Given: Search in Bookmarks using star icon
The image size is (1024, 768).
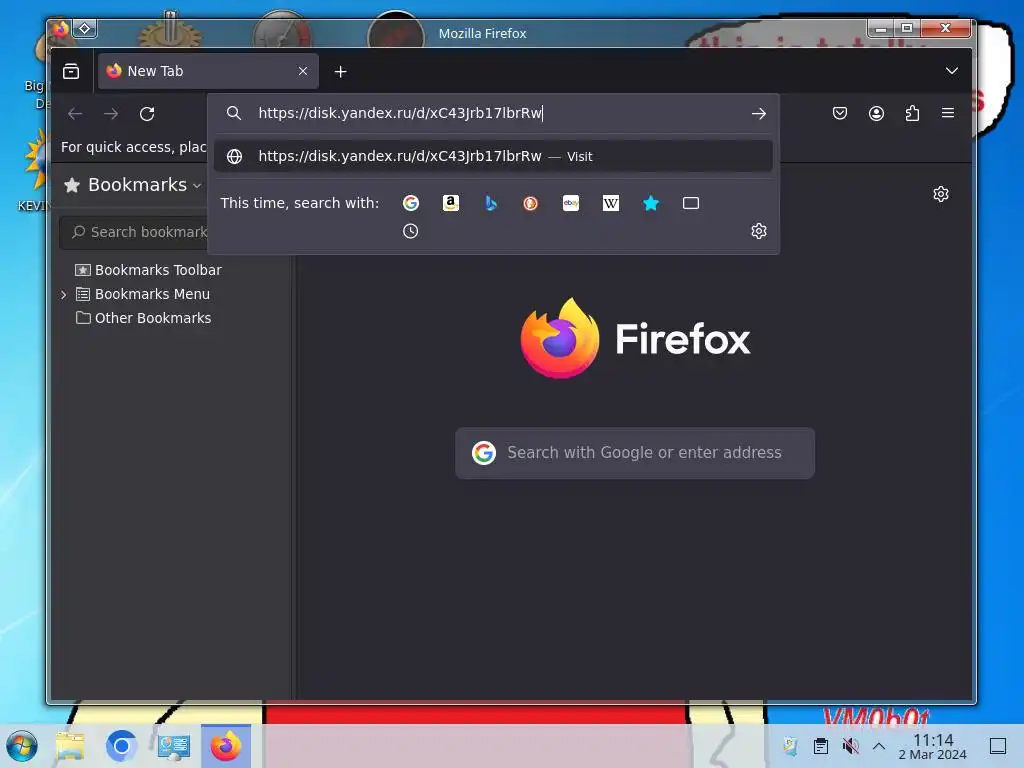Looking at the screenshot, I should tap(651, 203).
